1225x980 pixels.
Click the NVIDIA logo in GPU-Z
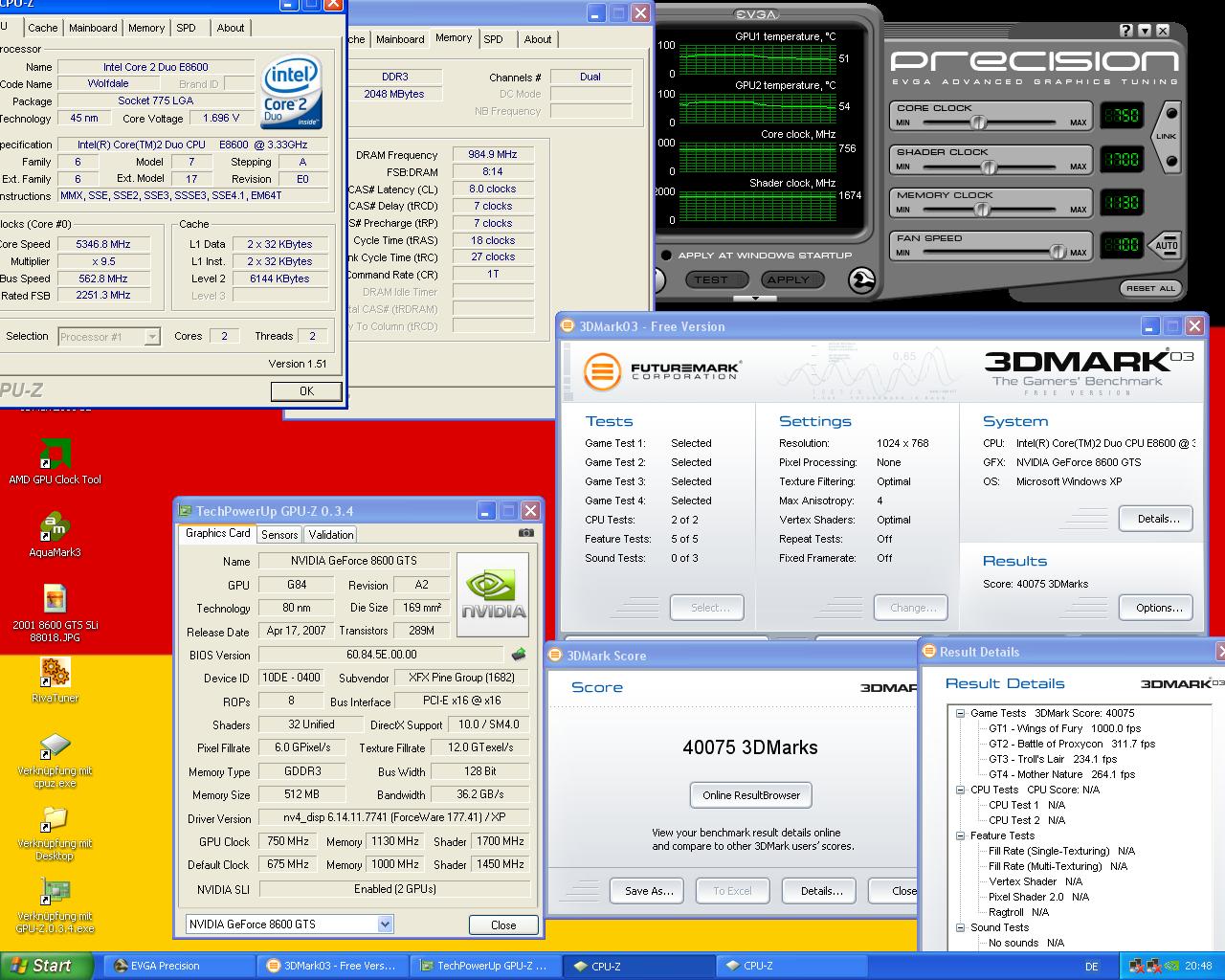[493, 595]
